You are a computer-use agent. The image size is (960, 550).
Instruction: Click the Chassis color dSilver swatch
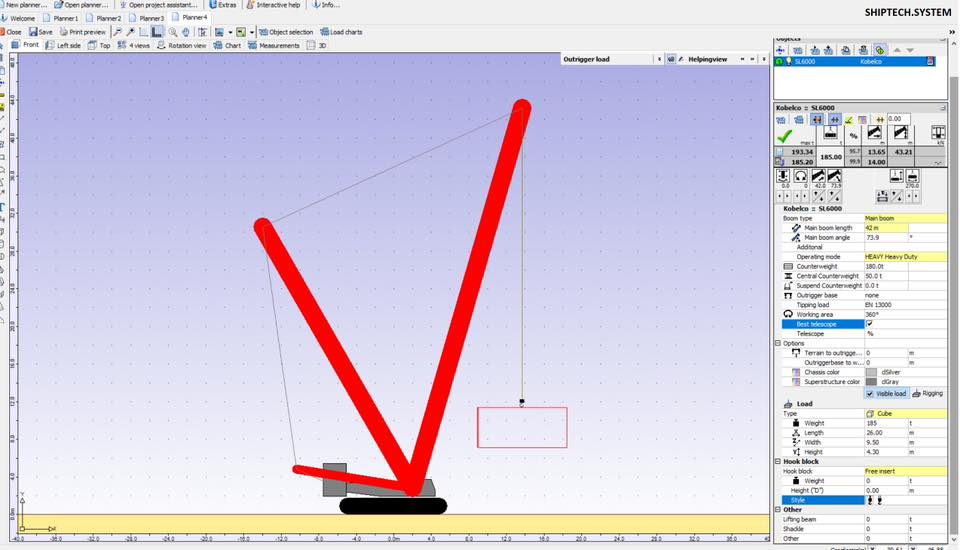pos(871,372)
